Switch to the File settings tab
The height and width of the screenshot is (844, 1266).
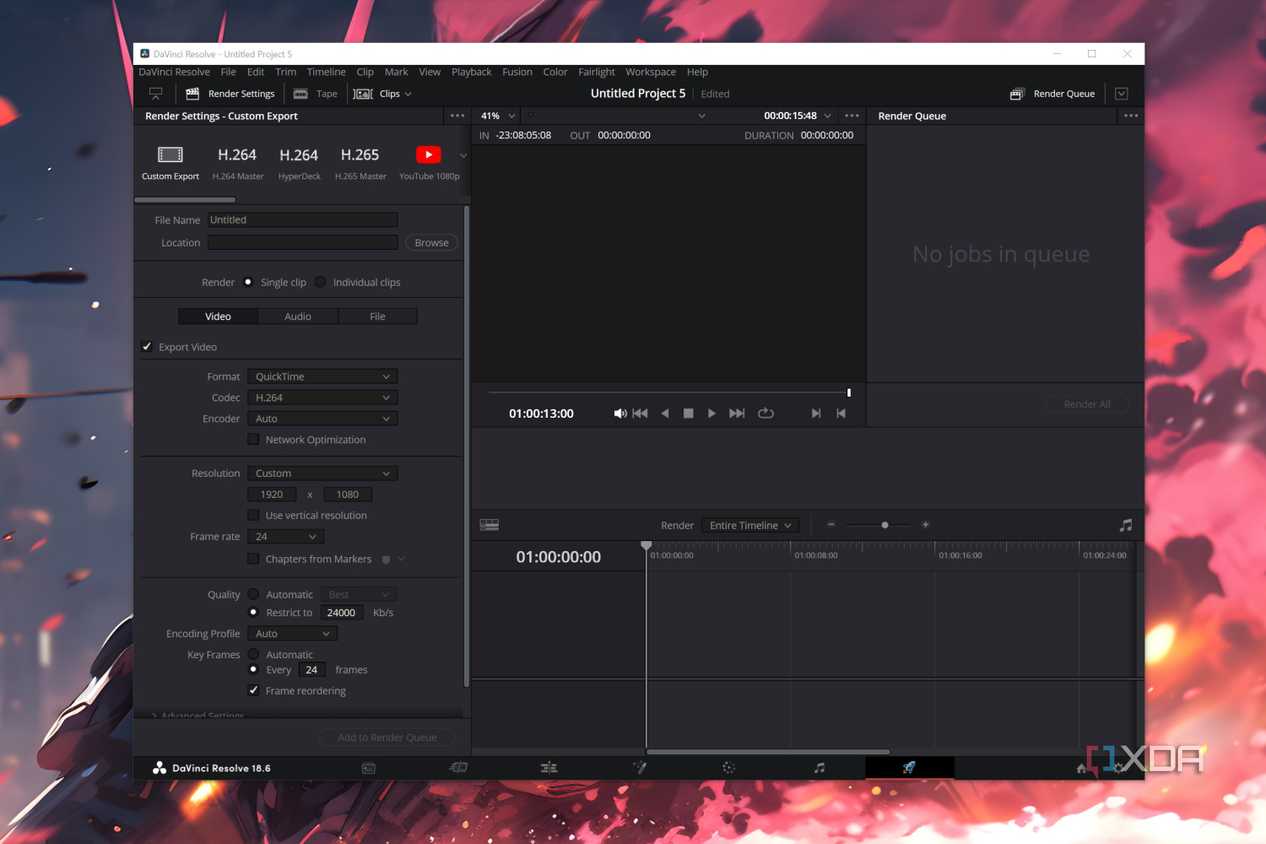click(x=377, y=317)
